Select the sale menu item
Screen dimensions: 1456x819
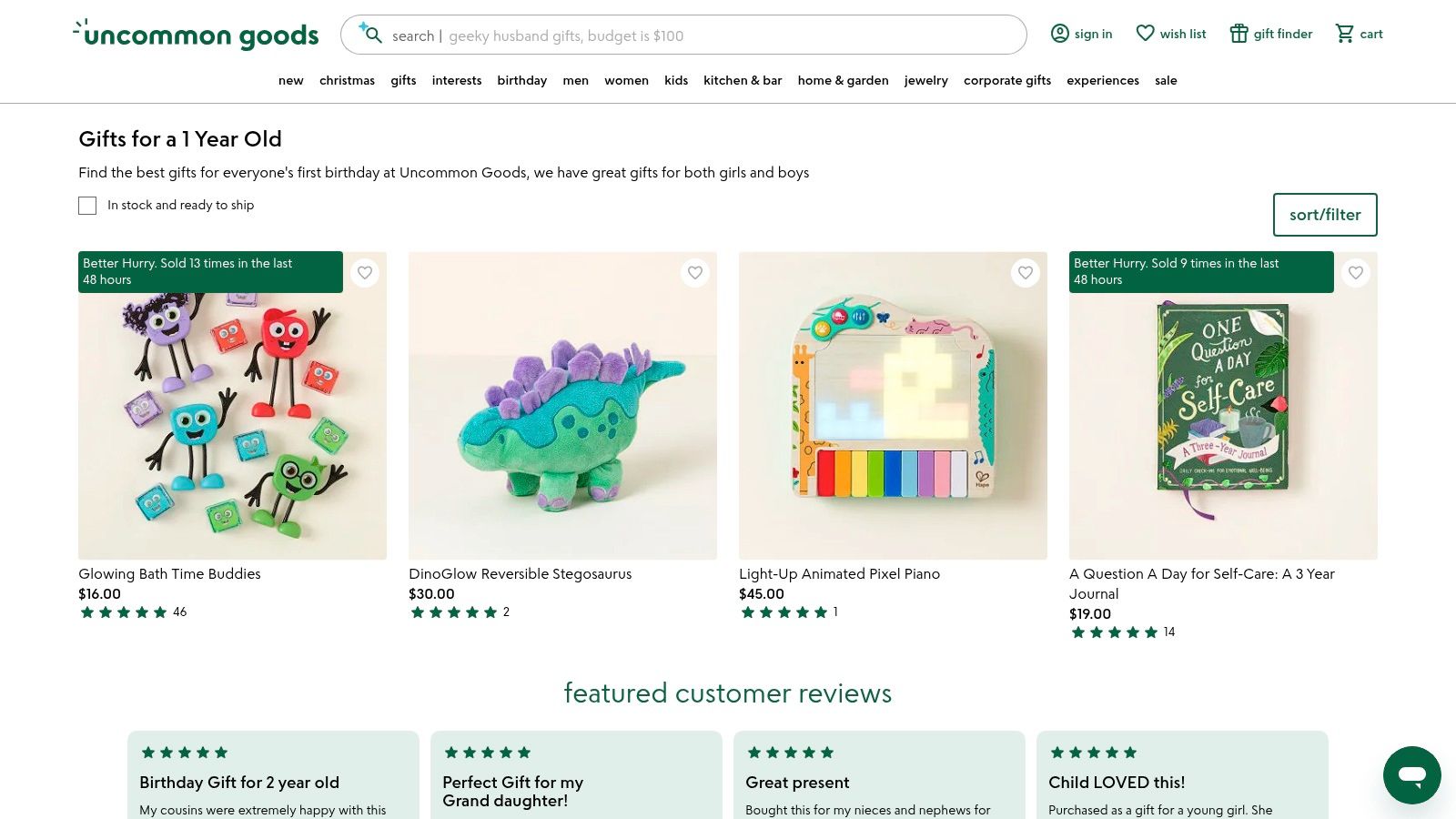(1166, 80)
